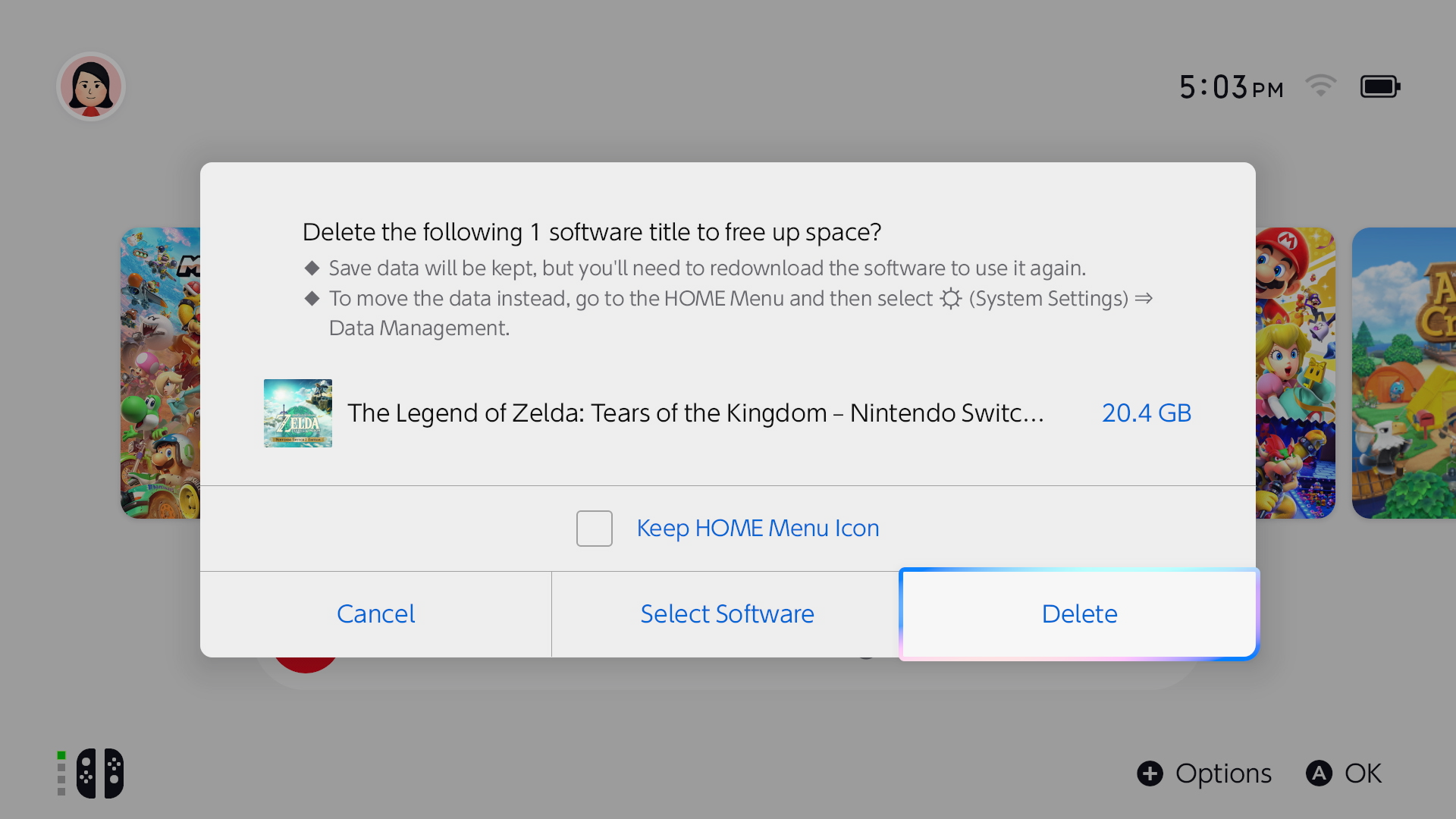Click the Keep HOME Menu Icon label
This screenshot has height=819, width=1456.
click(x=758, y=528)
